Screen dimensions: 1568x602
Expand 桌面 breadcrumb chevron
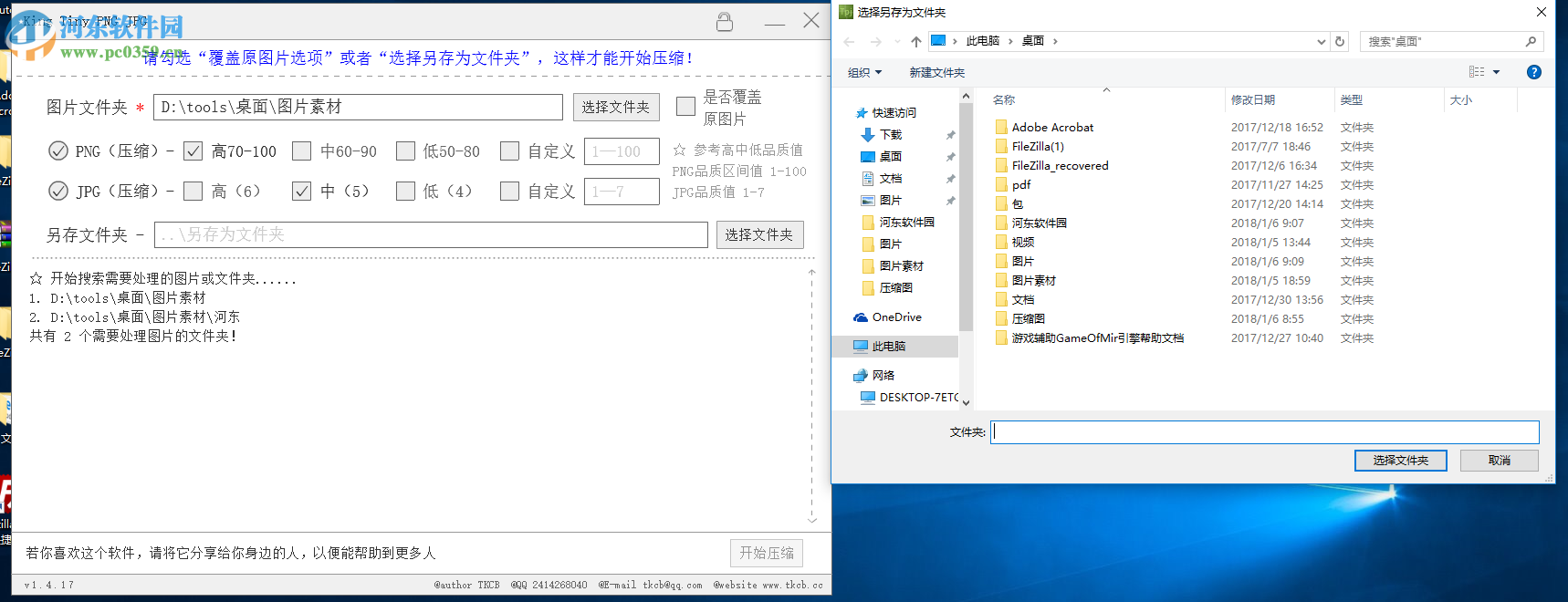[1055, 41]
